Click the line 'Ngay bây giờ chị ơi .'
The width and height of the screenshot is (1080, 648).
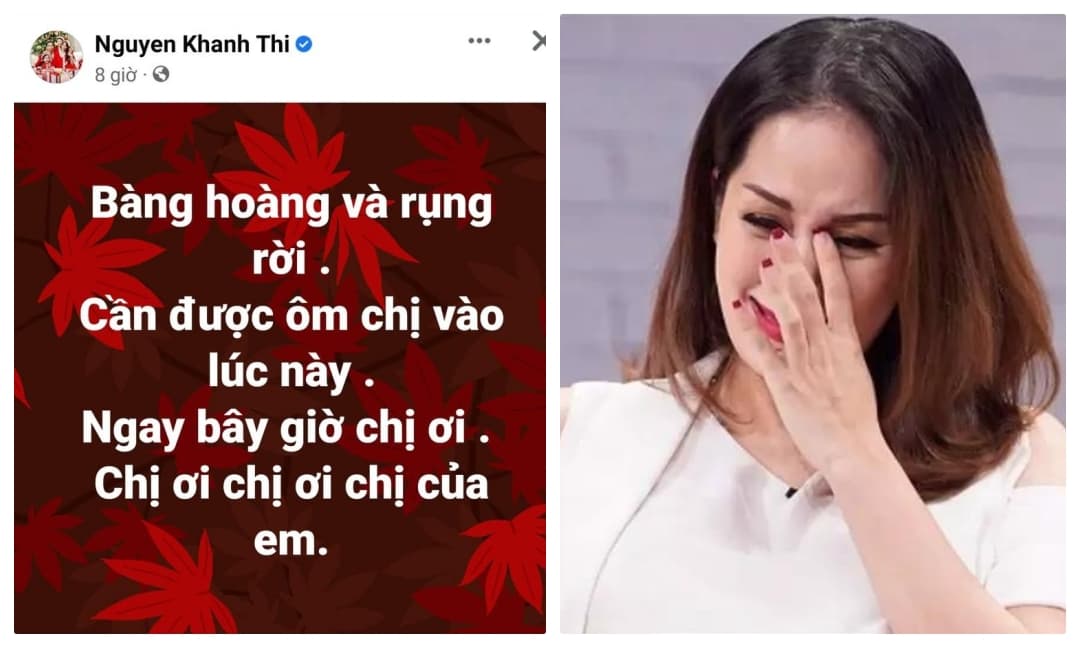(x=286, y=429)
